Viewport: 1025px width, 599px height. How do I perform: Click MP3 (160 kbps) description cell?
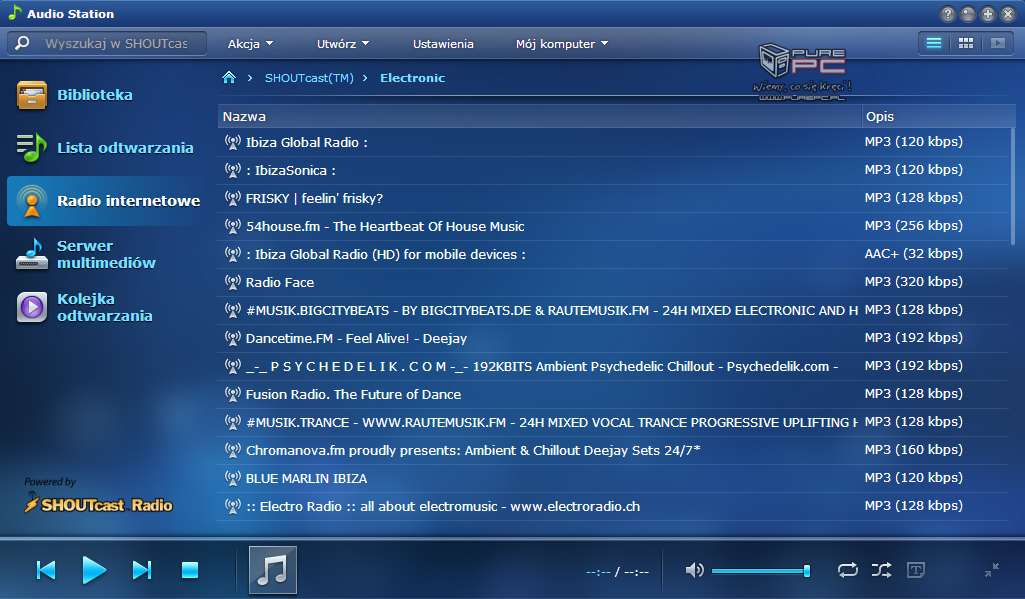(913, 450)
